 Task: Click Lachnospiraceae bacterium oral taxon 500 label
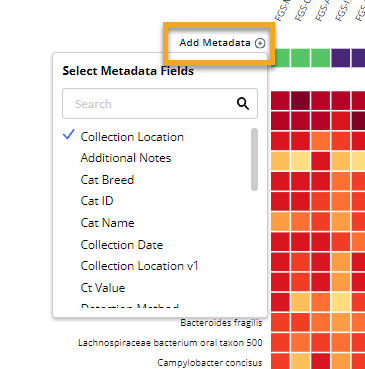170,343
